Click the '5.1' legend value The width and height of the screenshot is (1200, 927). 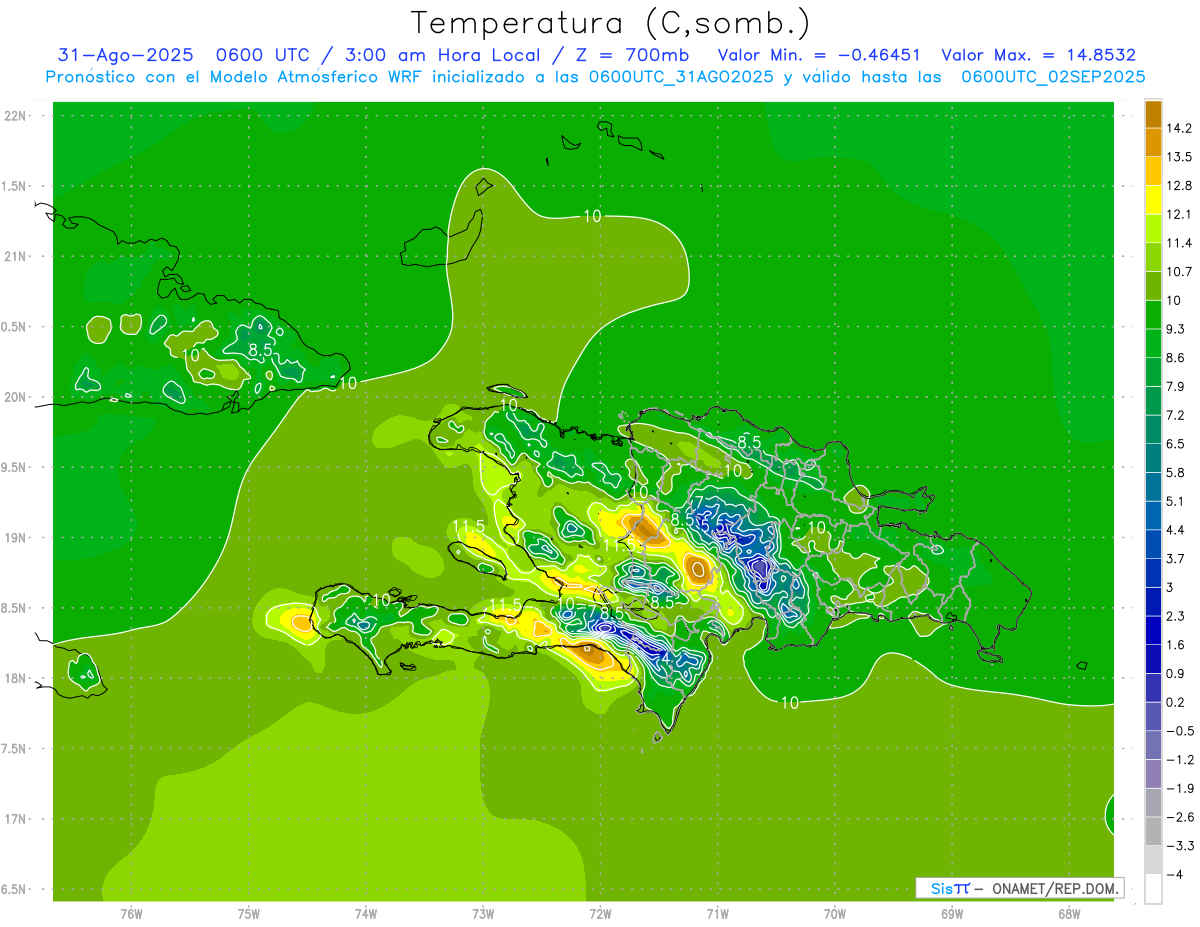(1176, 502)
